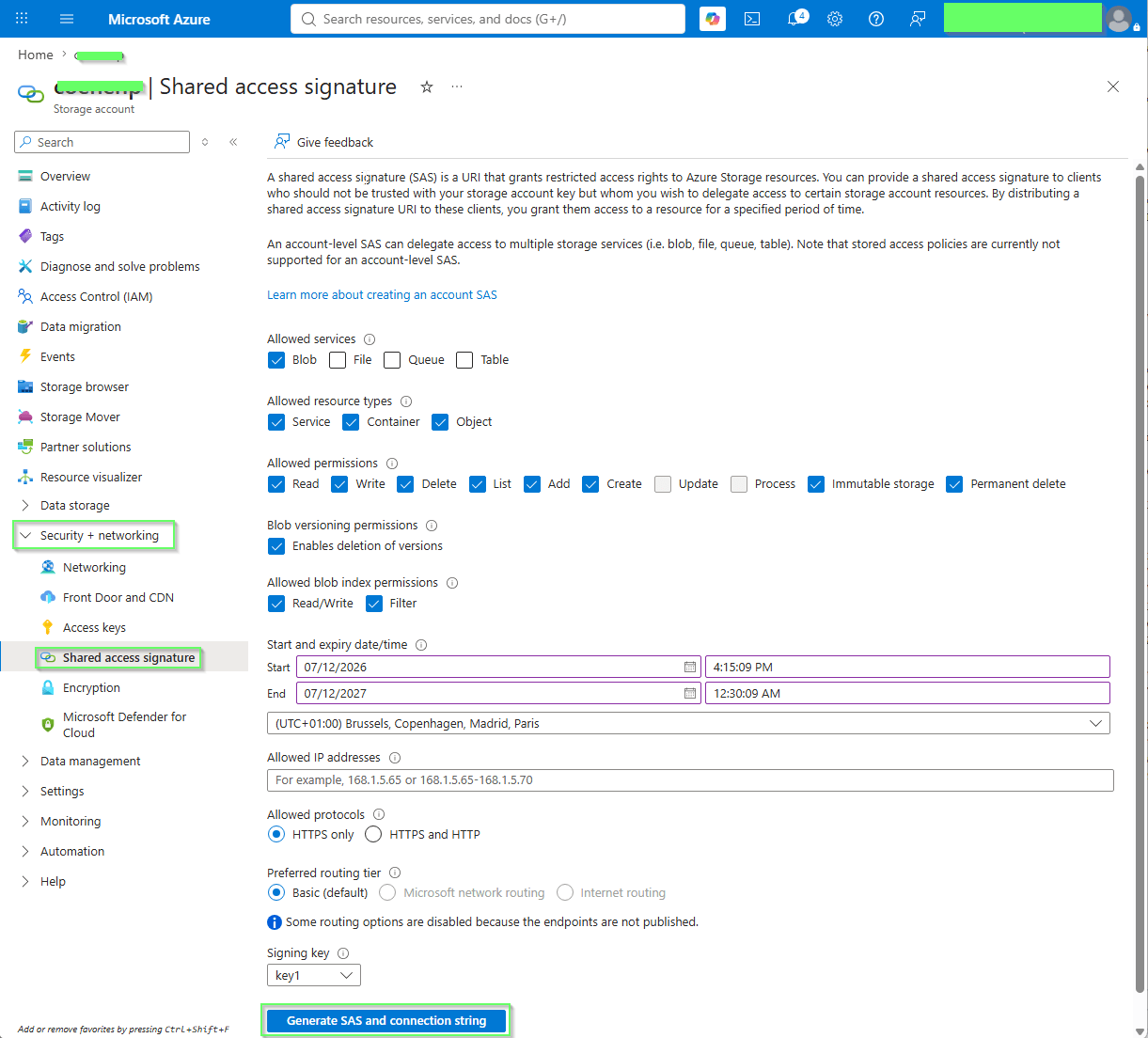Image resolution: width=1148 pixels, height=1038 pixels.
Task: Focus the sidebar menu Search box
Action: (102, 142)
